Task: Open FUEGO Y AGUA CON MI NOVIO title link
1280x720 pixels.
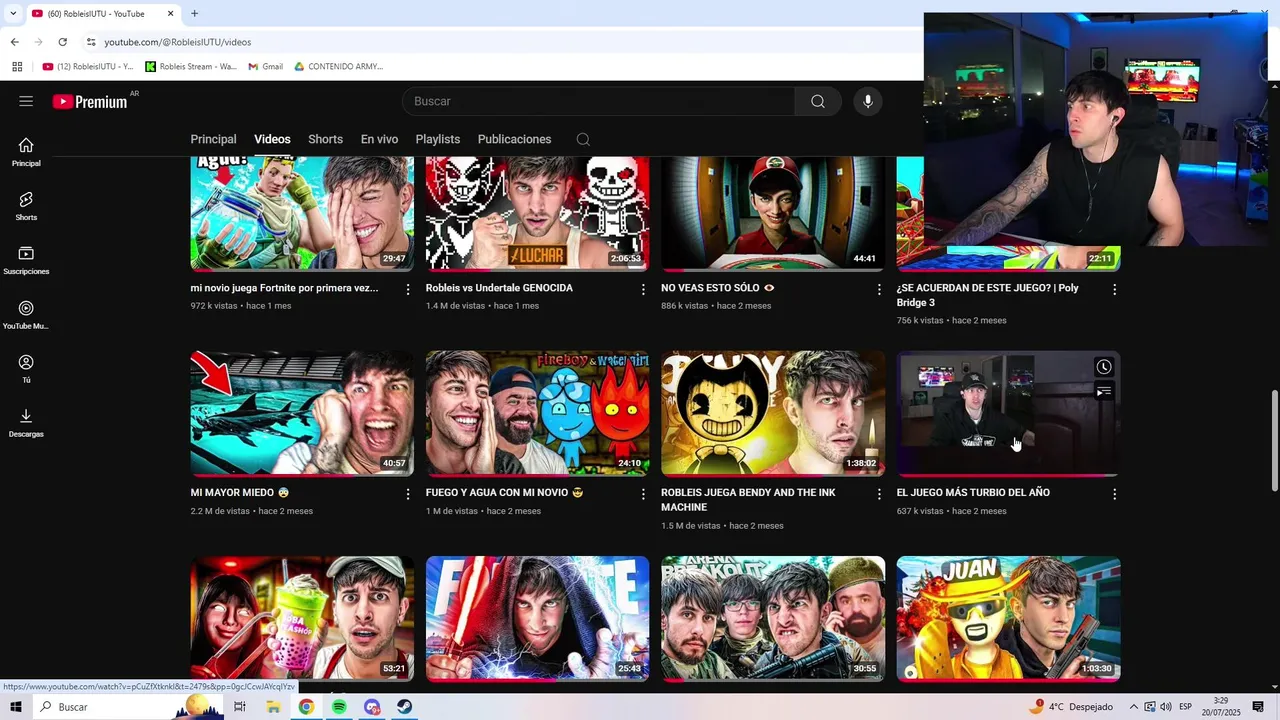Action: coord(504,493)
